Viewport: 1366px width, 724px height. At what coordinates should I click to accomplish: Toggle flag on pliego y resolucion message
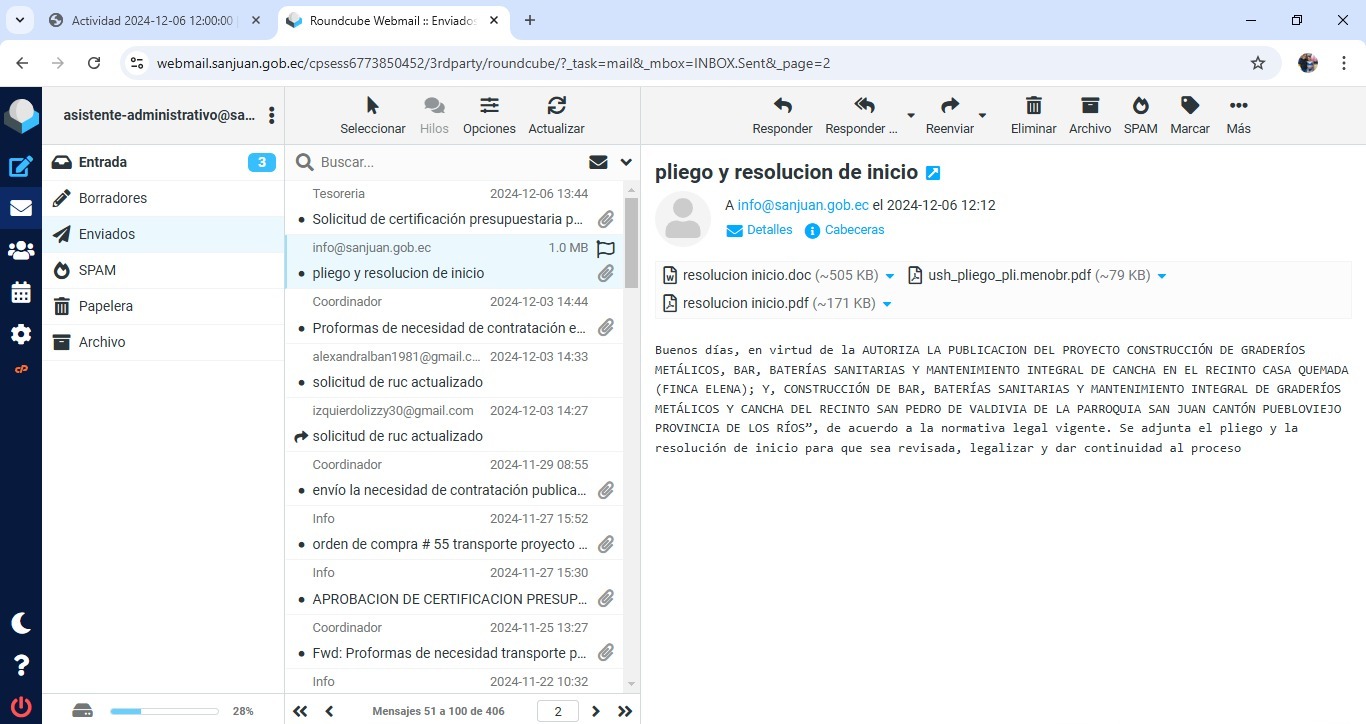tap(605, 248)
